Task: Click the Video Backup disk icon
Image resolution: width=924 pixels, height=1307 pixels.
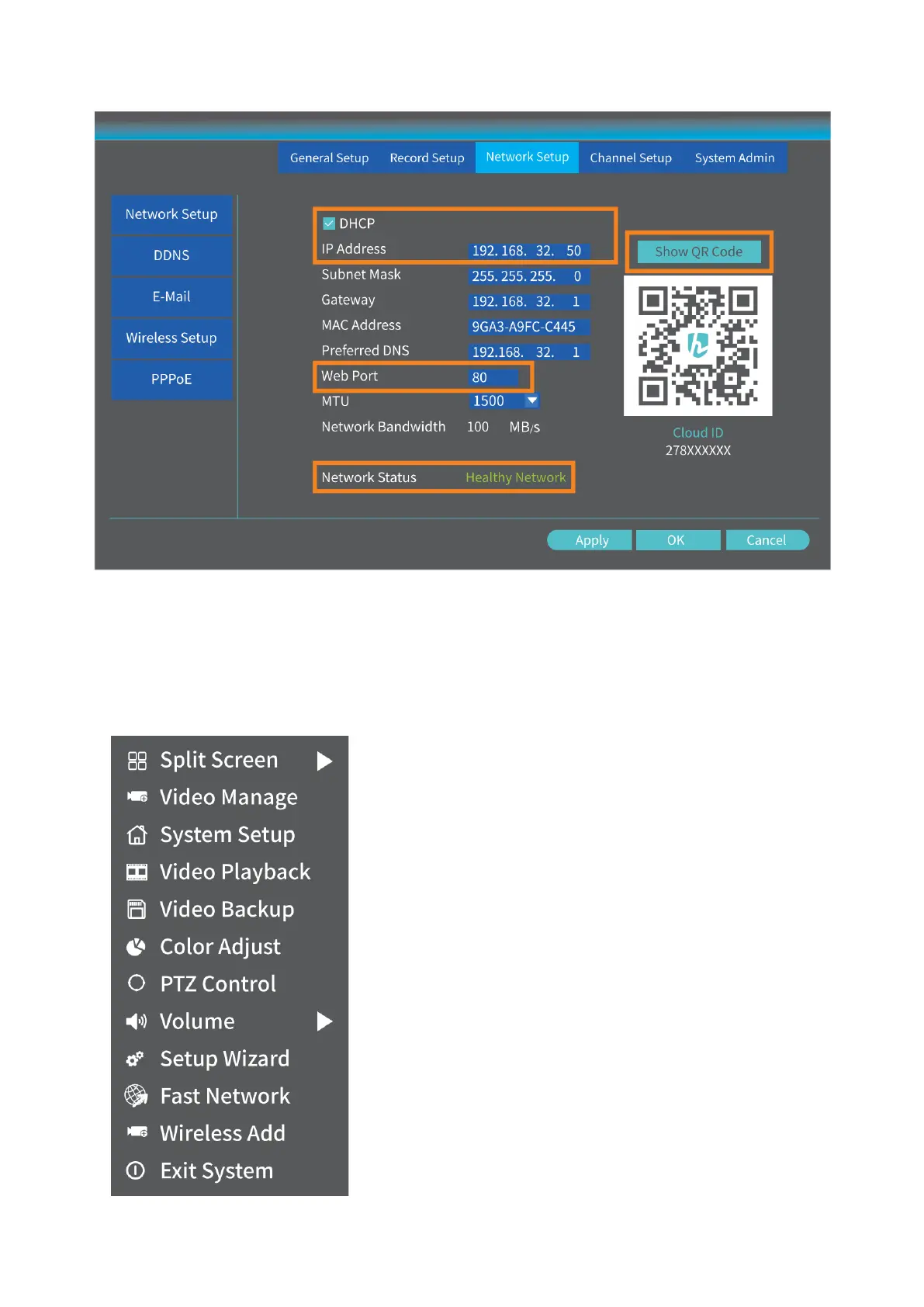Action: pyautogui.click(x=137, y=910)
